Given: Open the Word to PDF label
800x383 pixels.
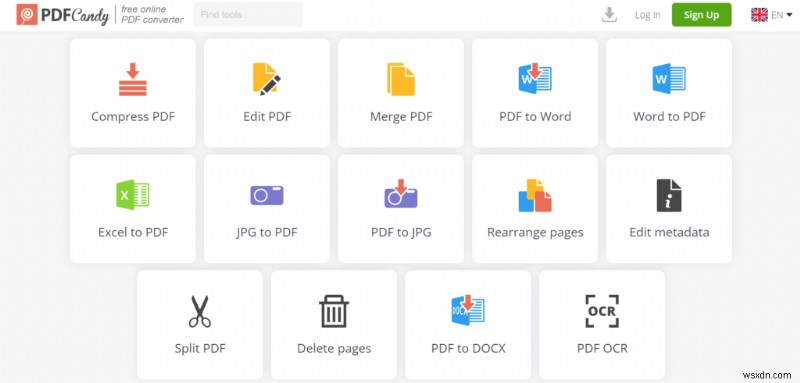Looking at the screenshot, I should pos(669,116).
